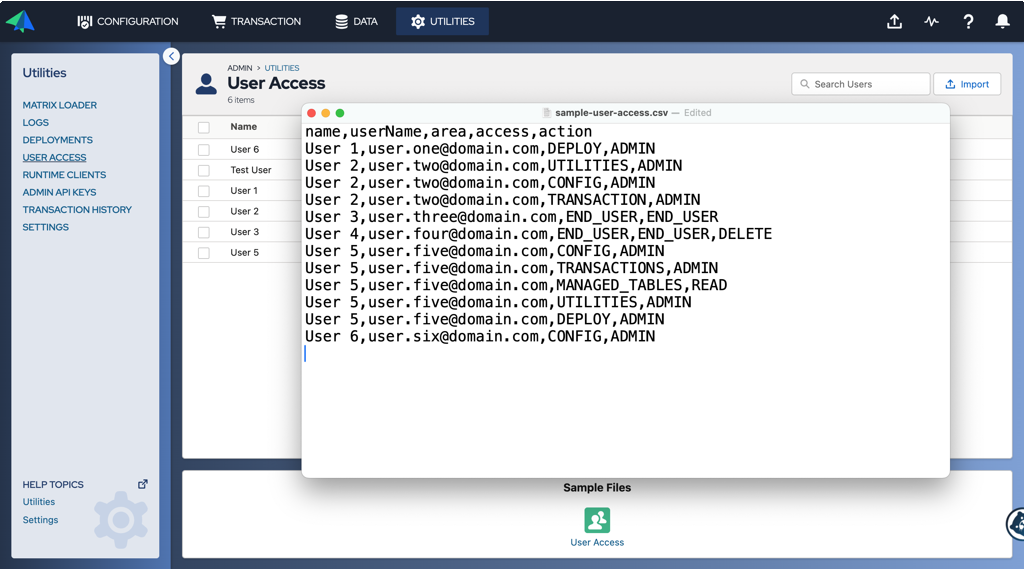Click the MANAGED_TABLES,READ line in CSV
This screenshot has height=569, width=1024.
[x=516, y=285]
